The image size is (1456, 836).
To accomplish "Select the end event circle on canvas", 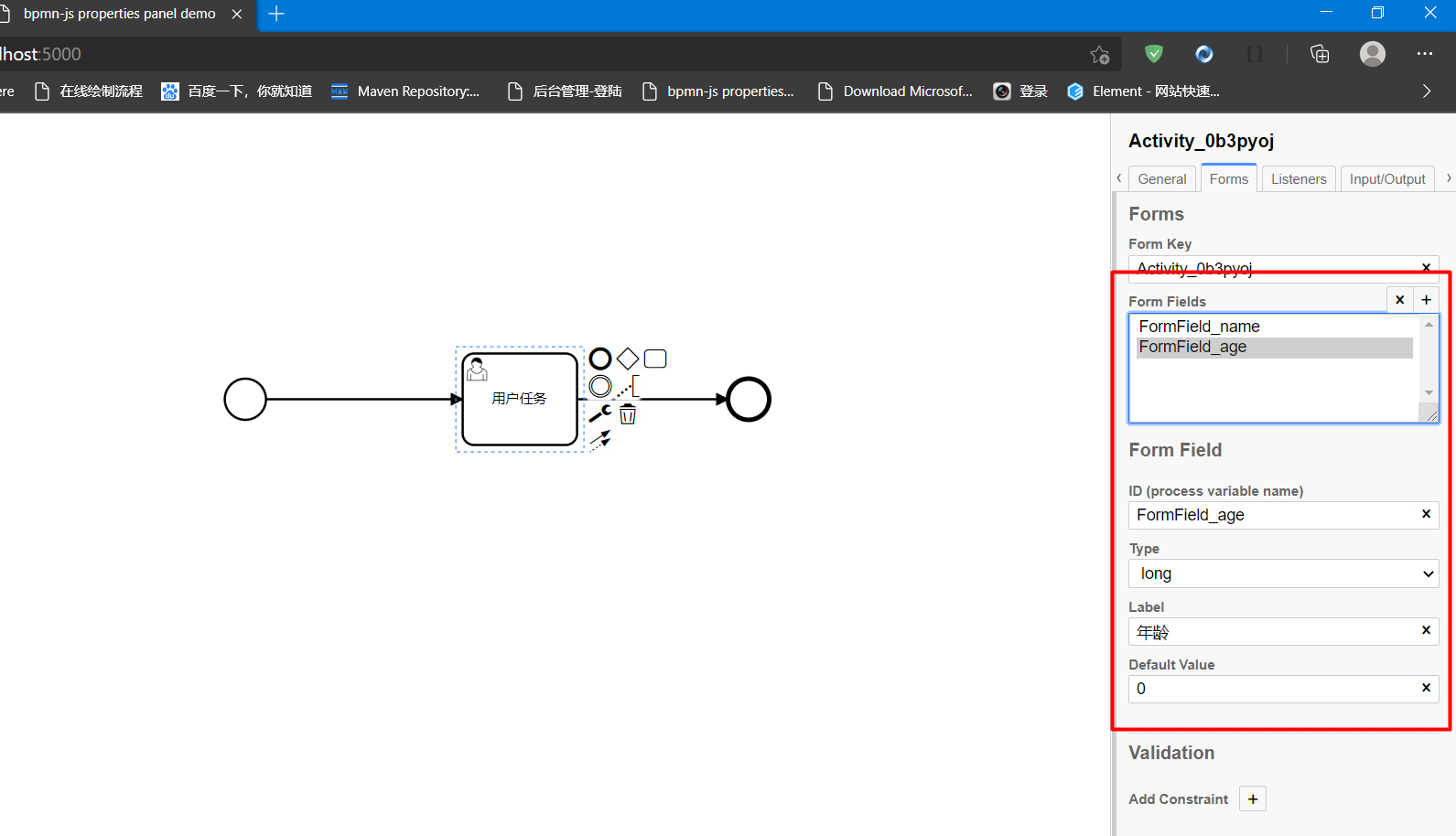I will pos(749,400).
